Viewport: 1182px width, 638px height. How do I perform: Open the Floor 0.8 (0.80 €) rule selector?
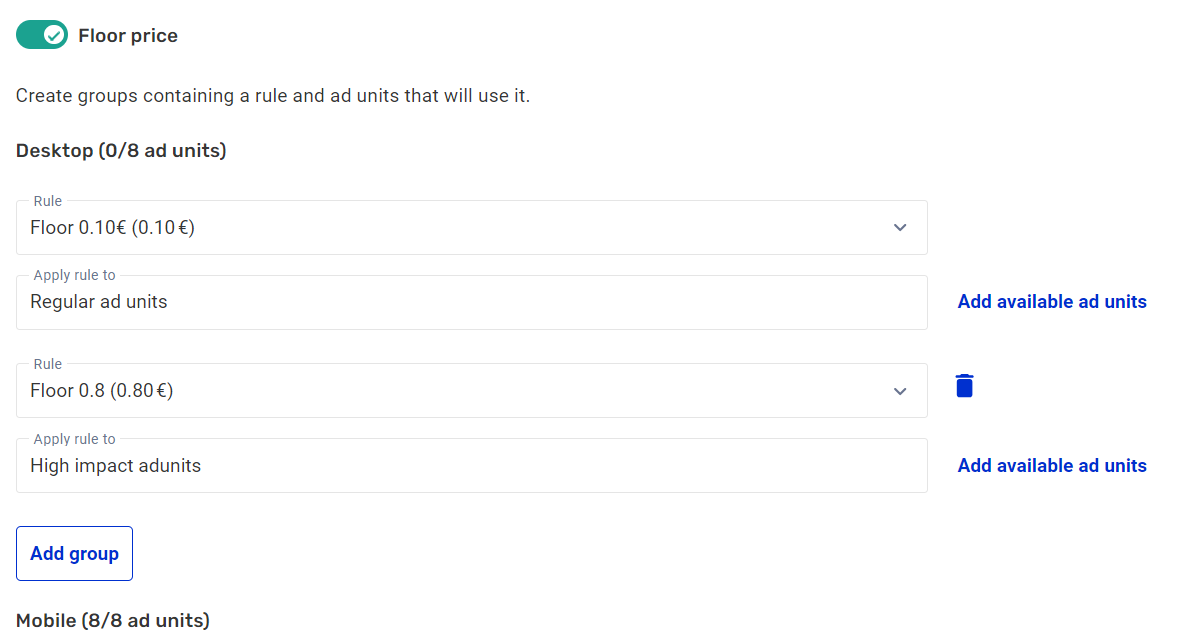[x=450, y=391]
